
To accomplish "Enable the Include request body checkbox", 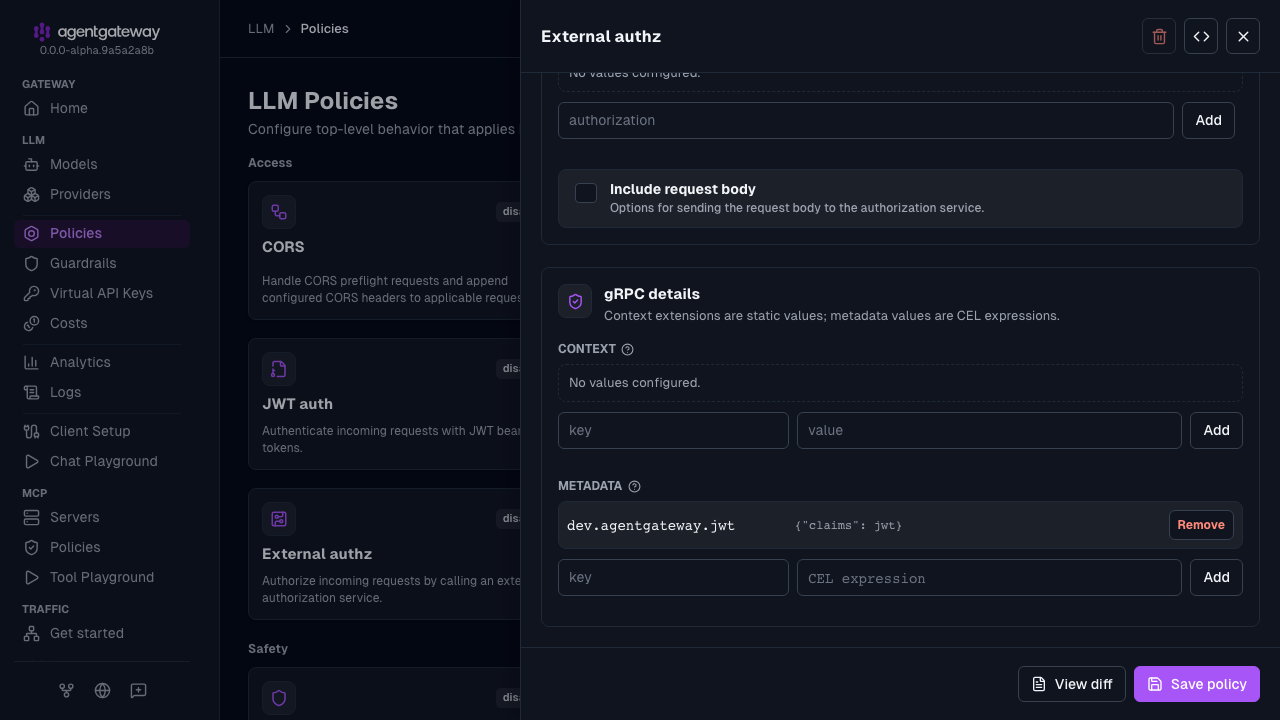I will click(x=586, y=193).
